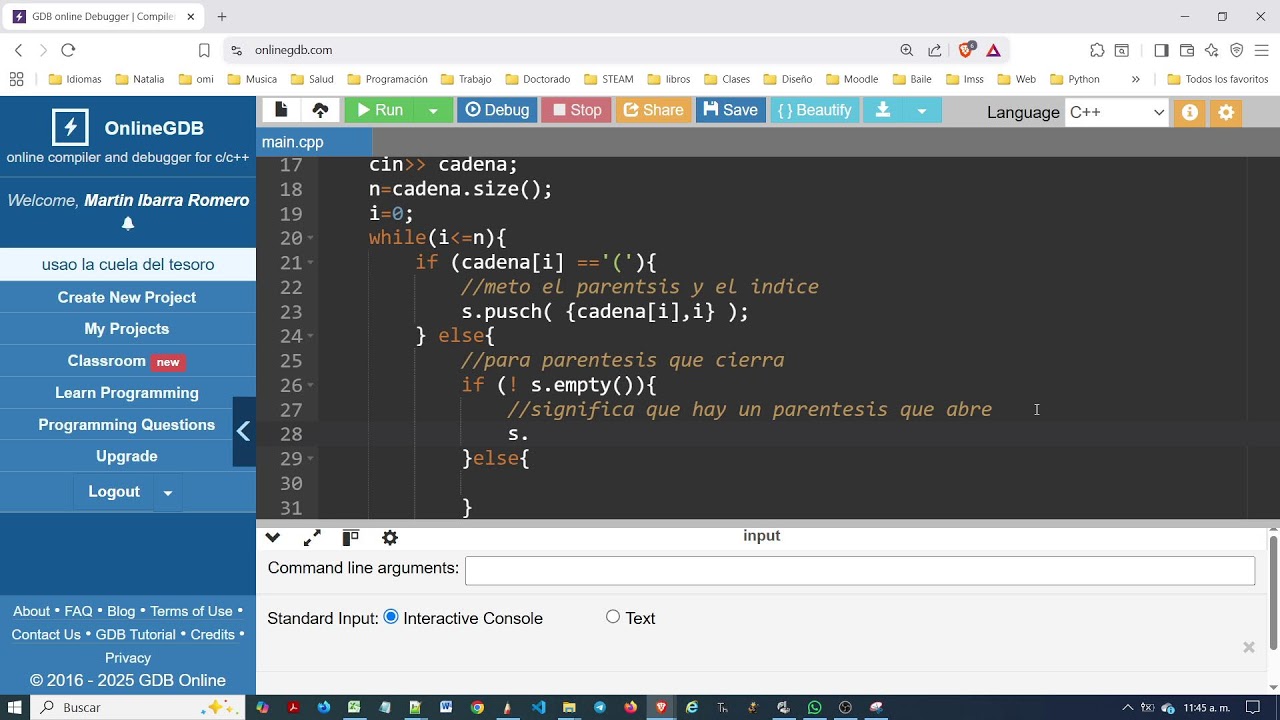The height and width of the screenshot is (720, 1280).
Task: Download the code using the download icon
Action: pyautogui.click(x=883, y=110)
